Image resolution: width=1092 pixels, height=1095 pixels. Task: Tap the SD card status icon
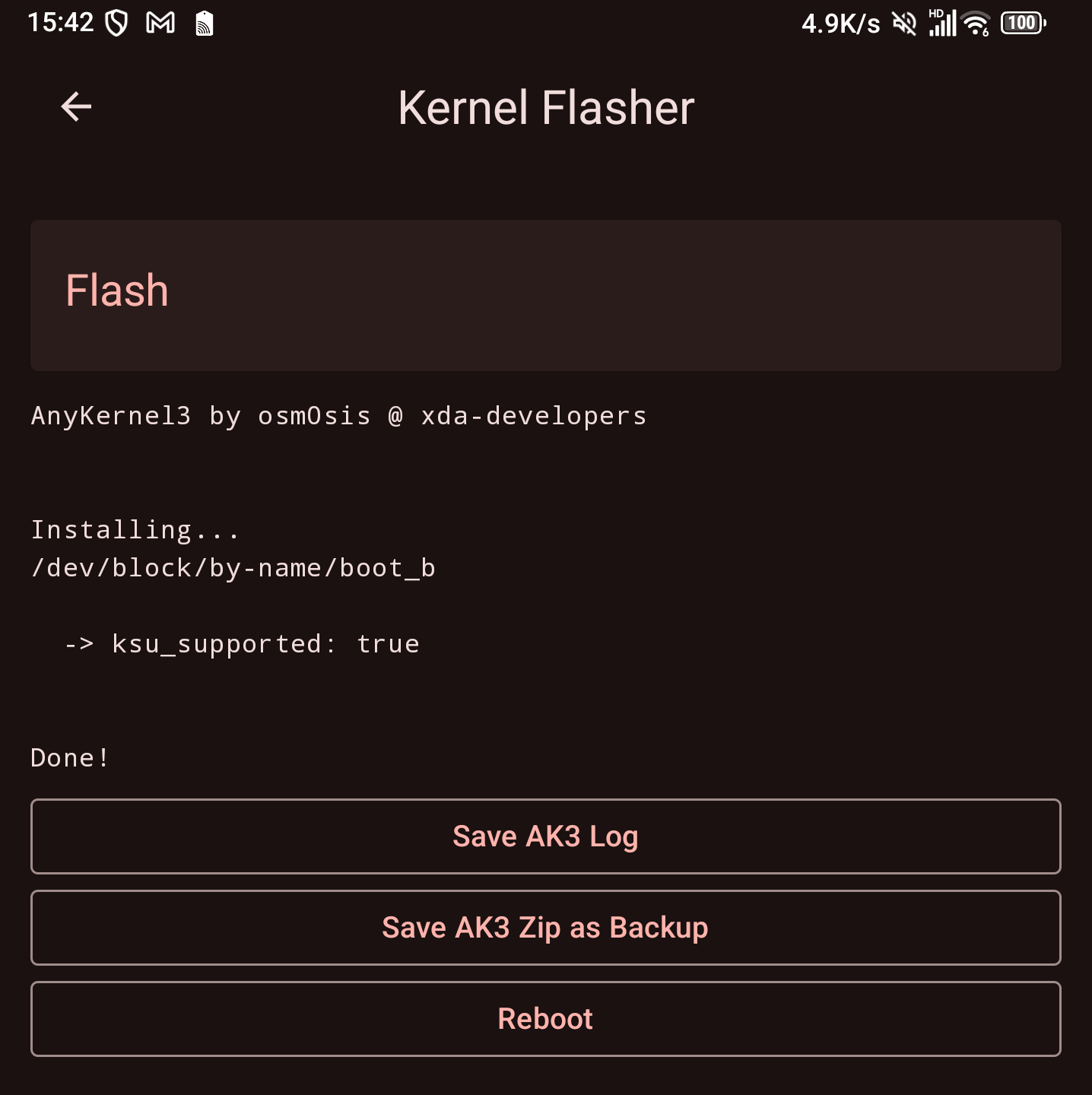coord(204,24)
